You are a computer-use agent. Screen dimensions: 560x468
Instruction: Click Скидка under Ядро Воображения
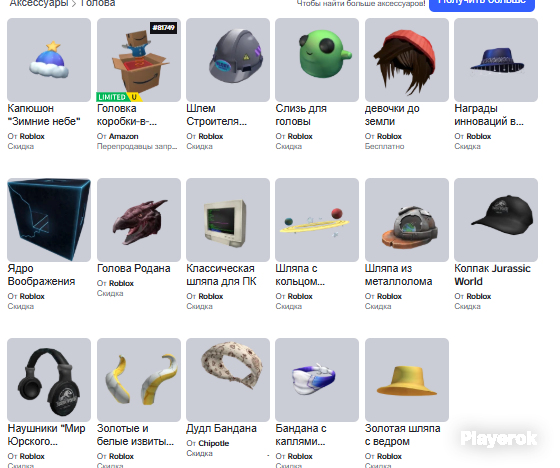(21, 307)
